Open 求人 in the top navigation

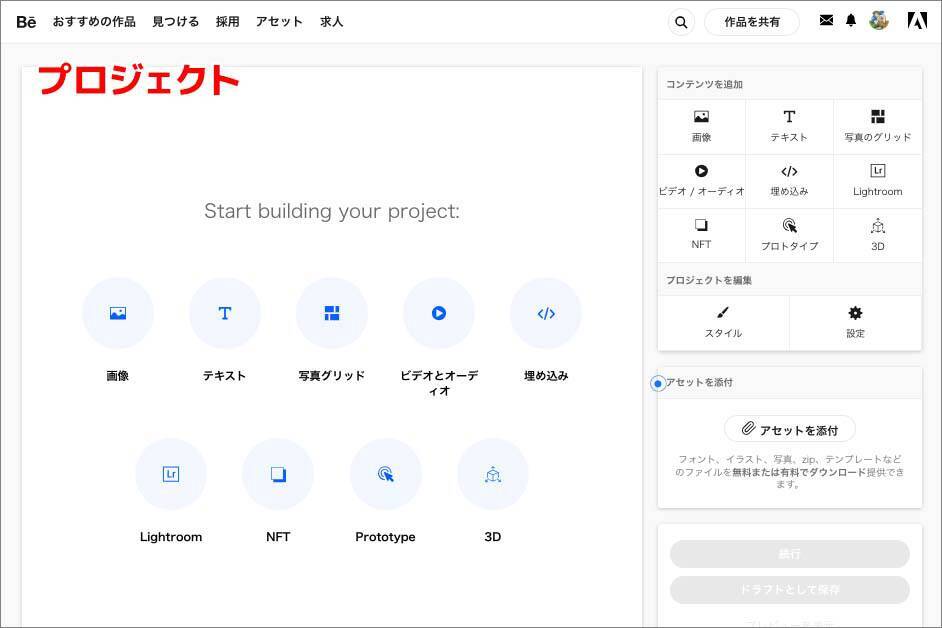coord(332,22)
